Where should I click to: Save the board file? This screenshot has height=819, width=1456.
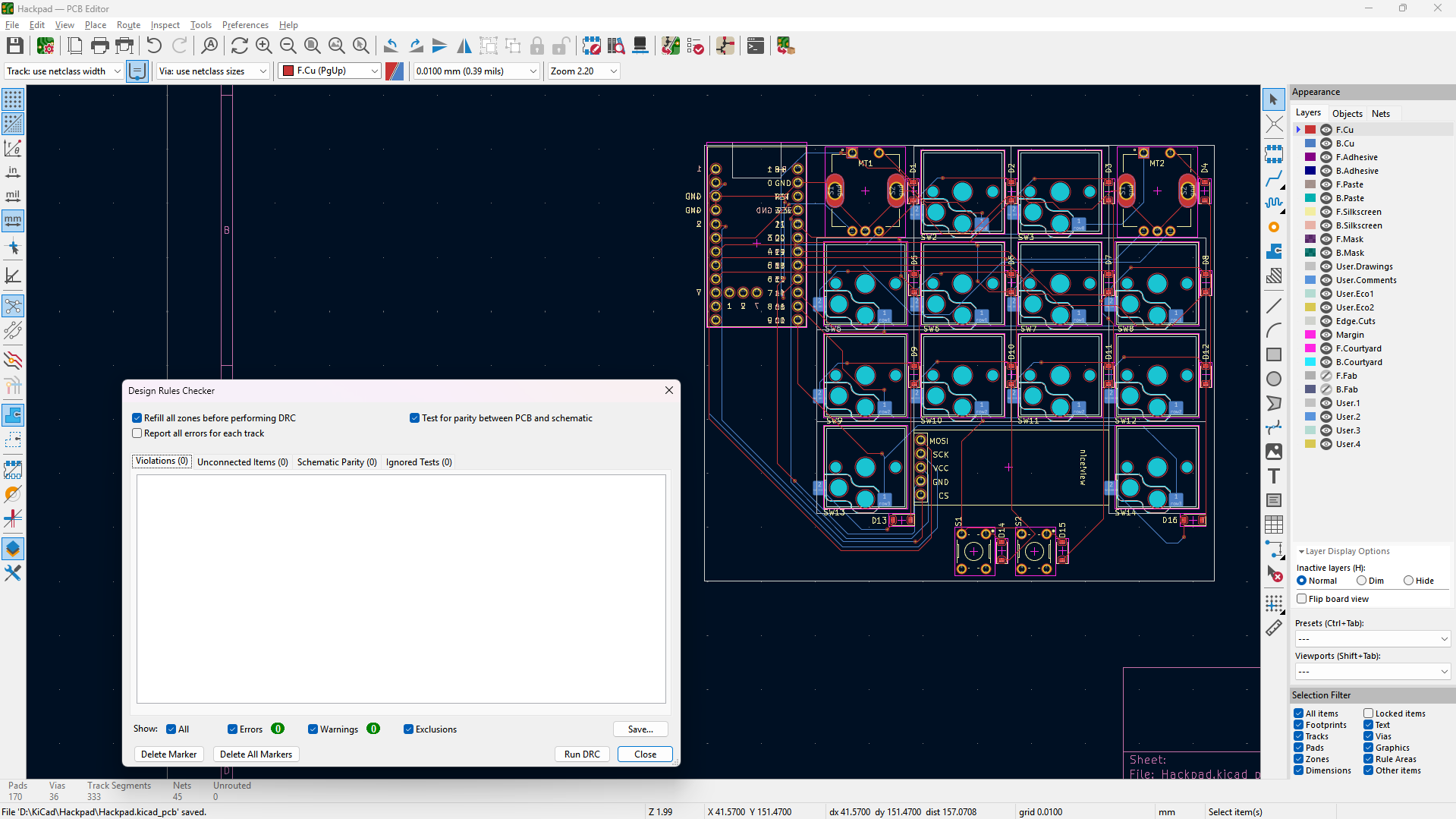tap(14, 46)
